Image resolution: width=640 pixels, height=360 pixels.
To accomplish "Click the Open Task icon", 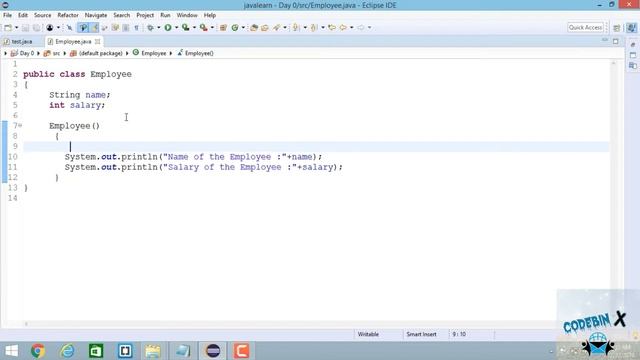I will pos(265,28).
